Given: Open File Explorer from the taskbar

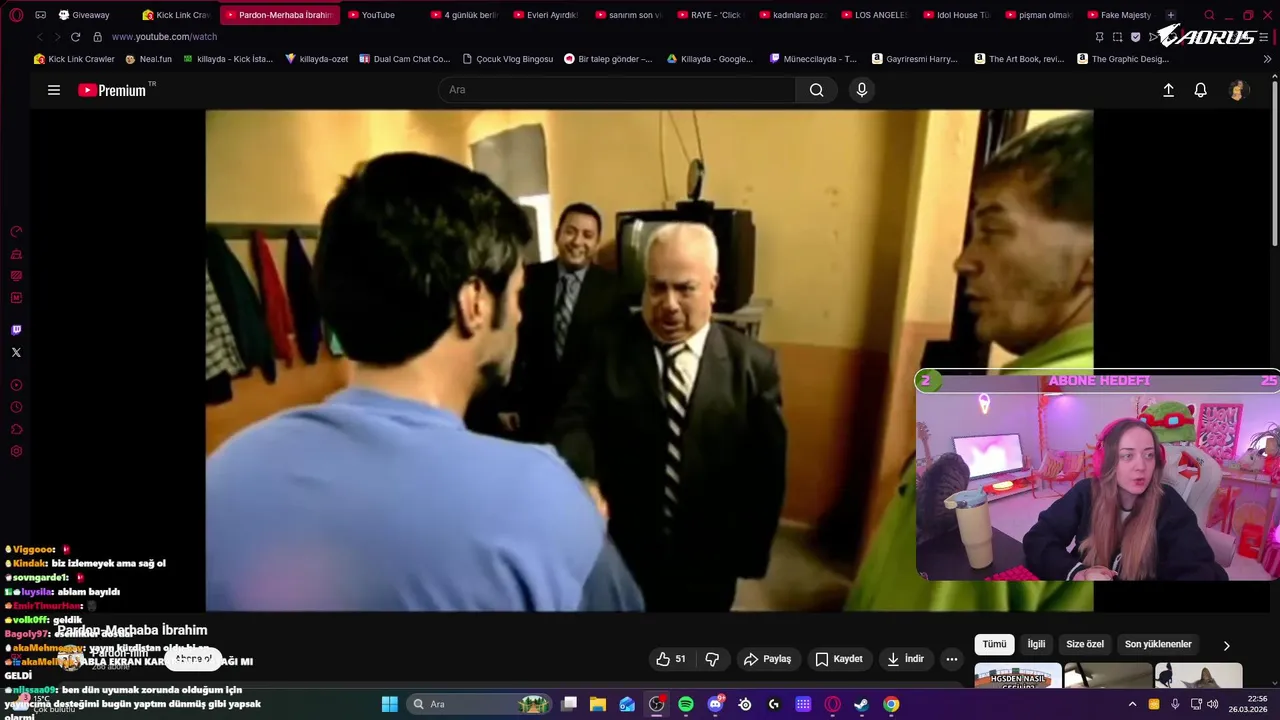Looking at the screenshot, I should (x=598, y=704).
